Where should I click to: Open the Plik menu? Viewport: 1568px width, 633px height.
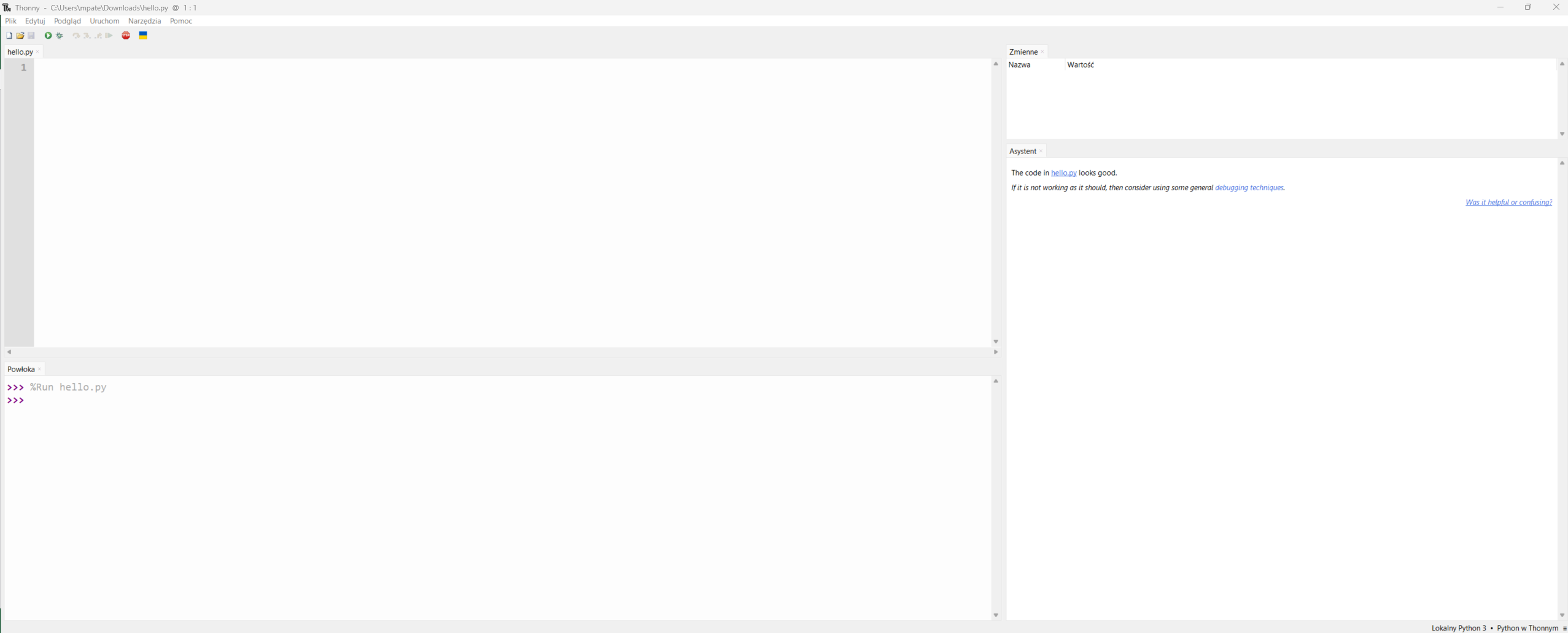pos(11,21)
